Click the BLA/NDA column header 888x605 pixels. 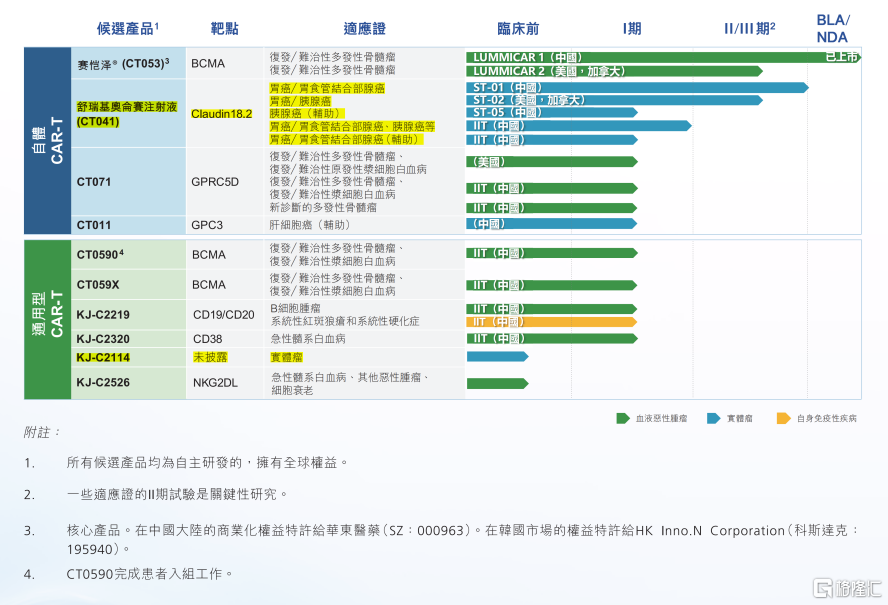click(x=832, y=28)
